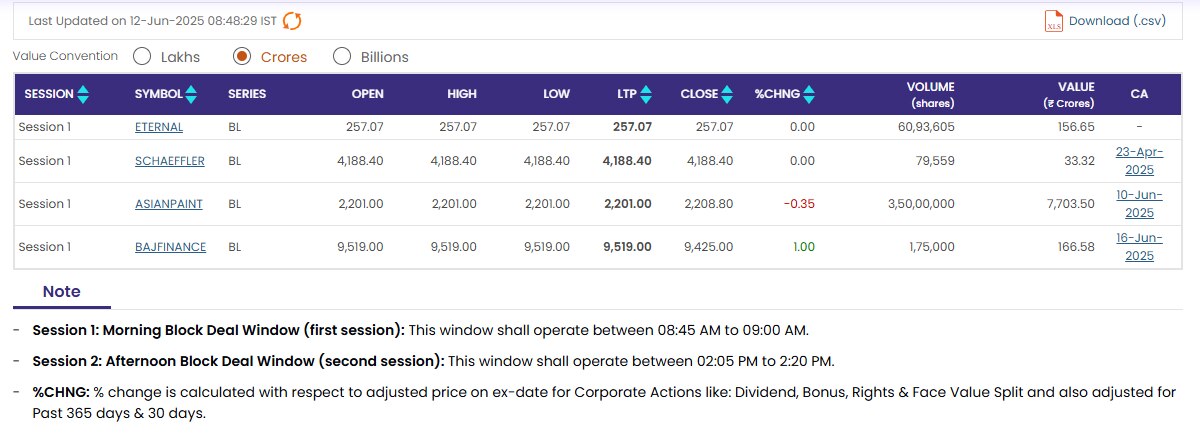Sort by SESSION column arrows
Image resolution: width=1200 pixels, height=434 pixels.
(83, 94)
